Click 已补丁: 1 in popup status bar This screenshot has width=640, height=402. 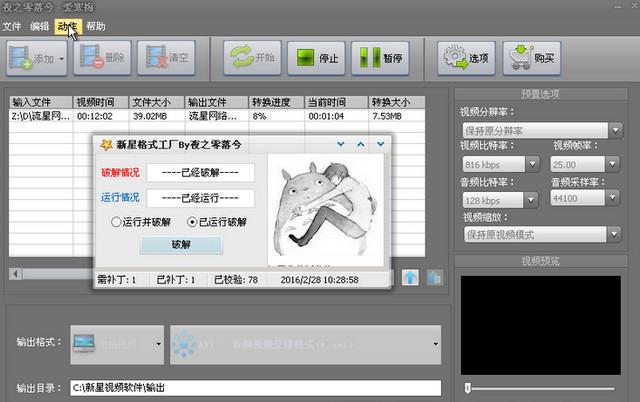(x=176, y=280)
